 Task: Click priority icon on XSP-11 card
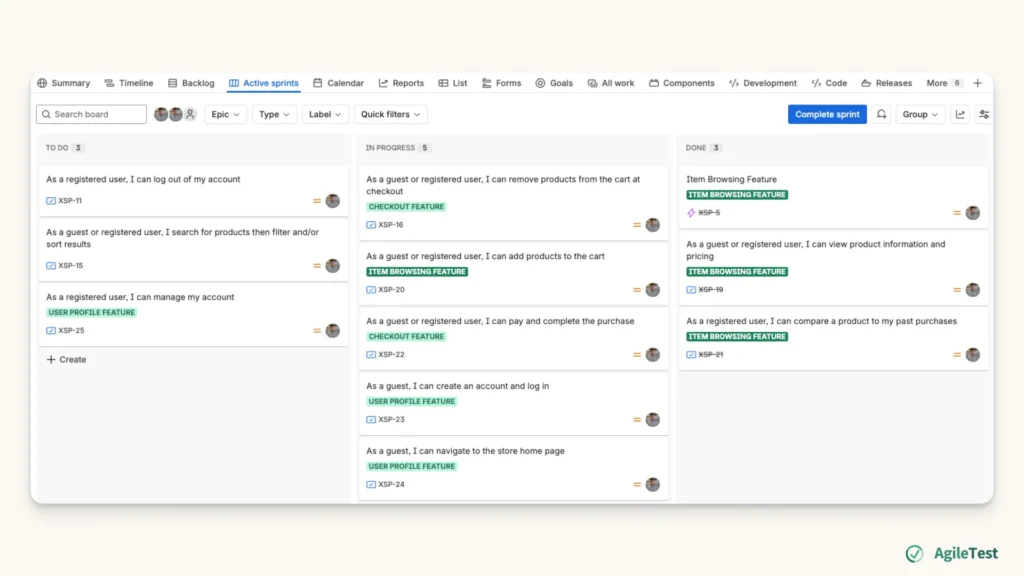click(317, 200)
